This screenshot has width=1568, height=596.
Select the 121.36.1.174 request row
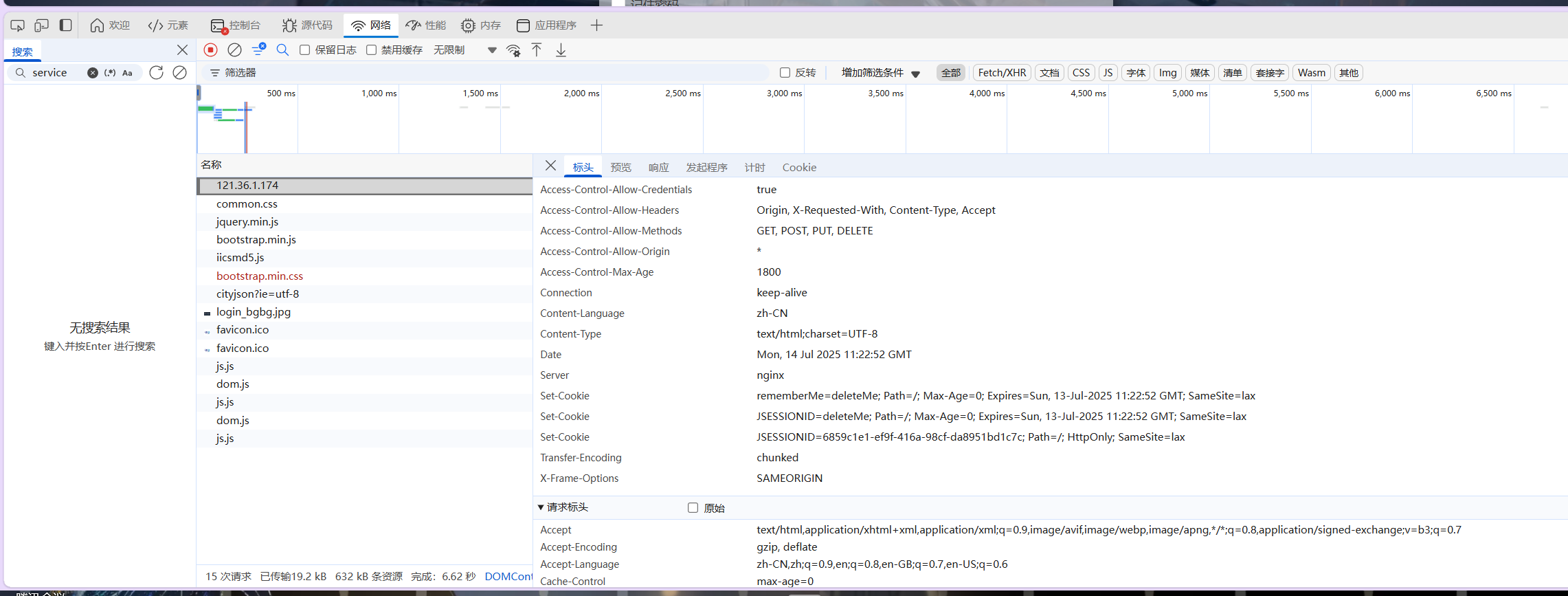point(365,186)
